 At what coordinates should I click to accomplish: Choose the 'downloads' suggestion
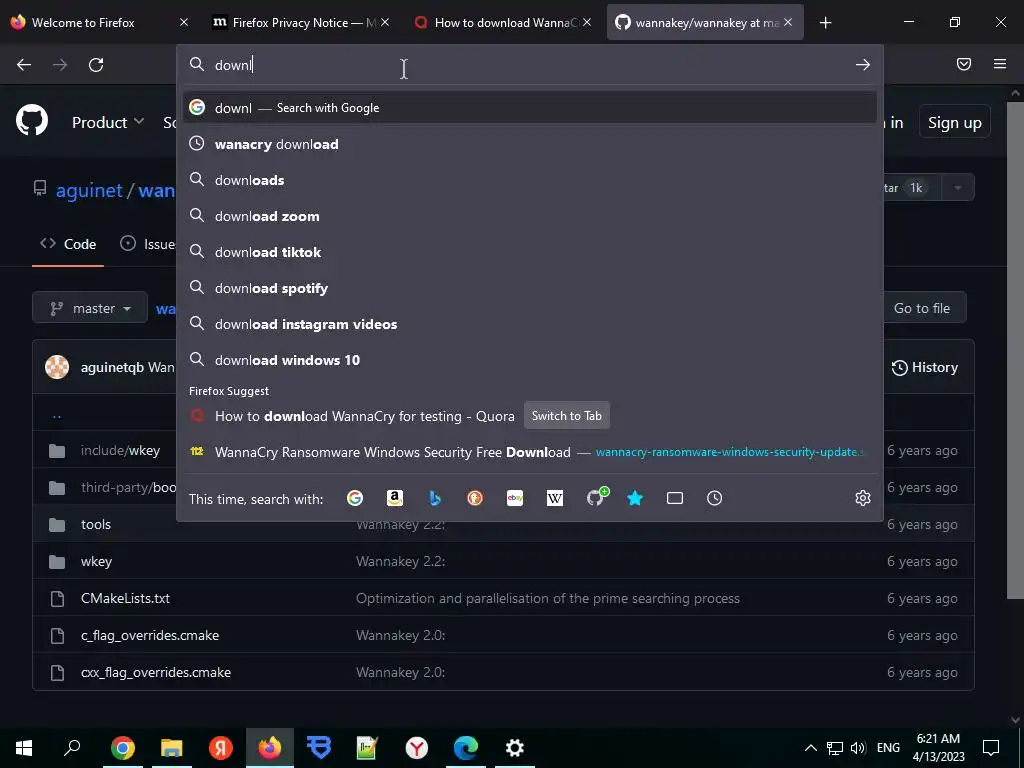click(x=530, y=180)
